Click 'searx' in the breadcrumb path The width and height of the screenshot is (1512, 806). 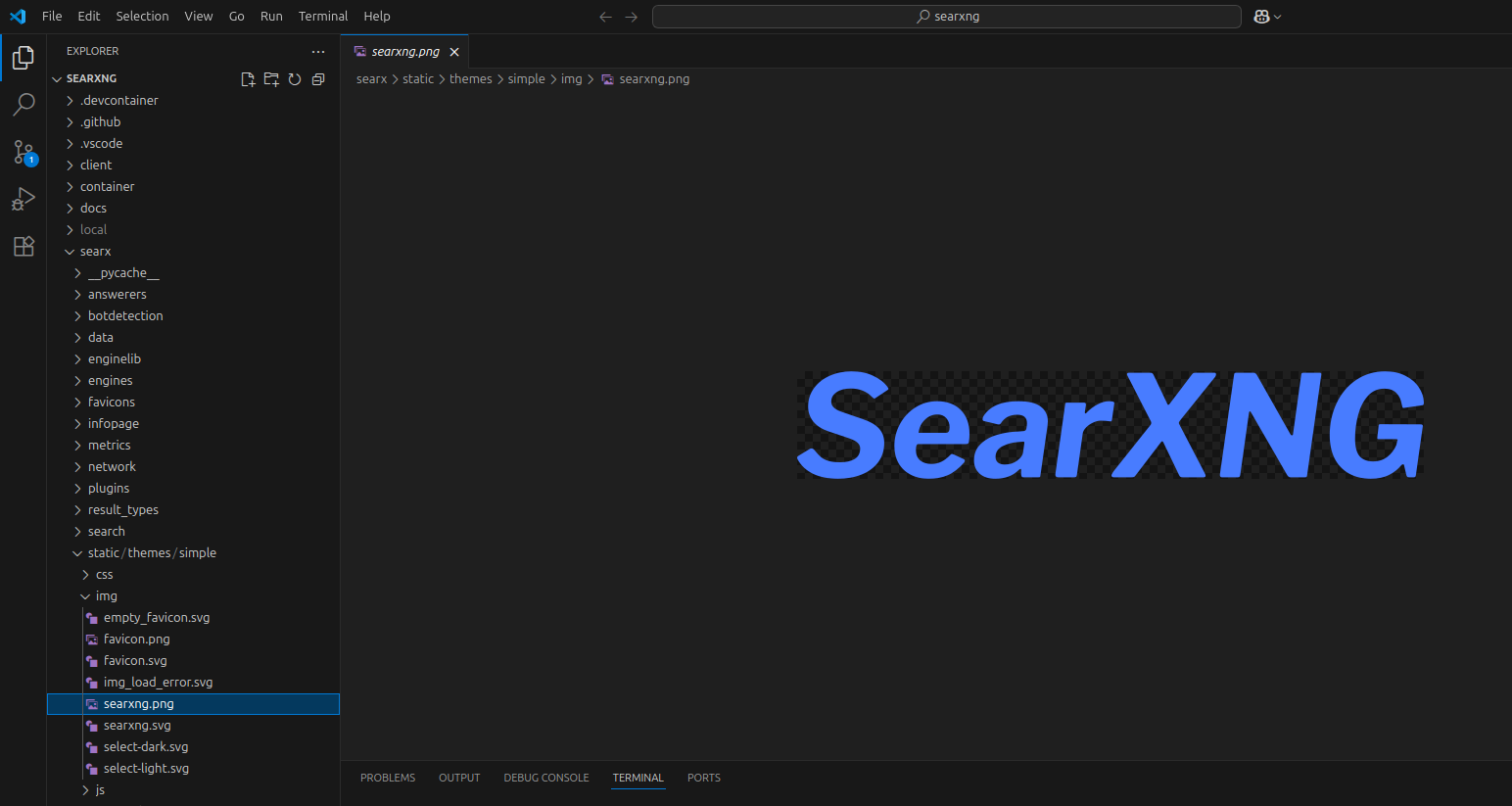371,79
